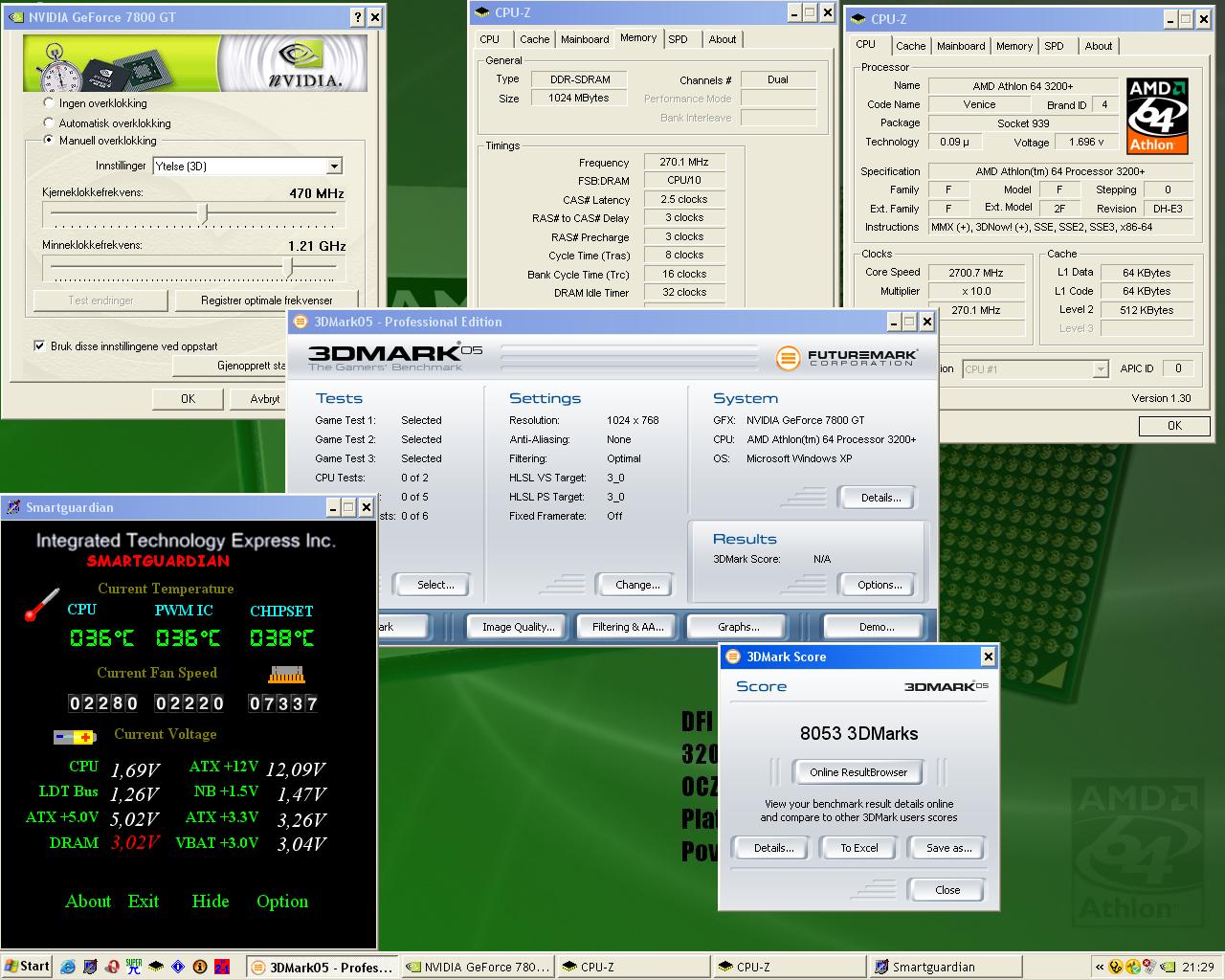Open Opera browser from the quick launch

coord(112,967)
